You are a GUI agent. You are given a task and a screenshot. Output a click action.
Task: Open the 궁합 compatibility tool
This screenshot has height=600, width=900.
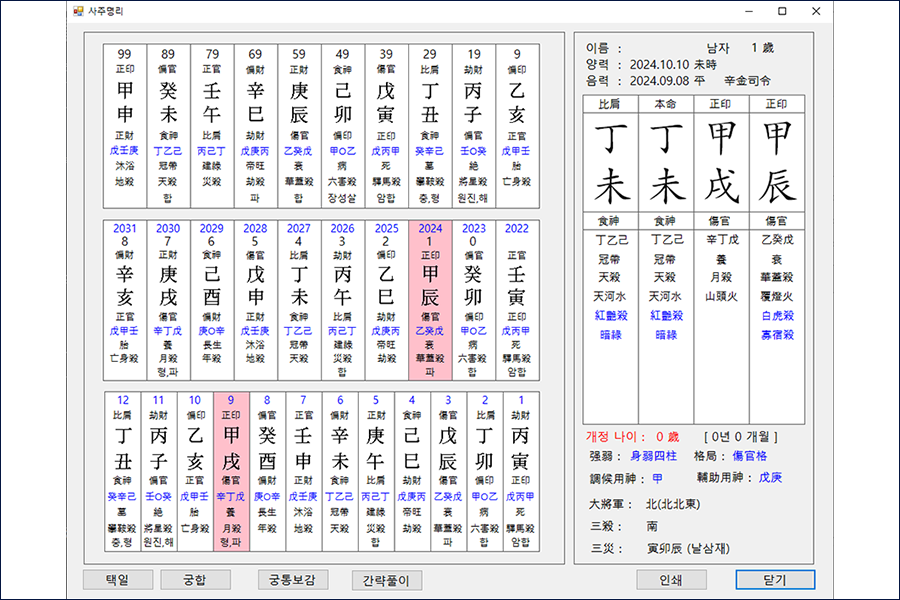click(x=196, y=581)
